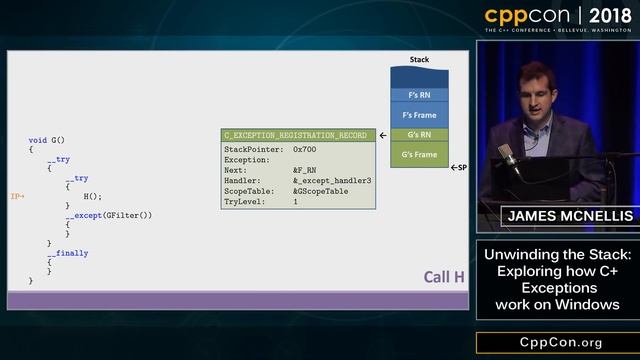Click the StackPointer value 0x700
This screenshot has width=640, height=360.
pyautogui.click(x=304, y=149)
